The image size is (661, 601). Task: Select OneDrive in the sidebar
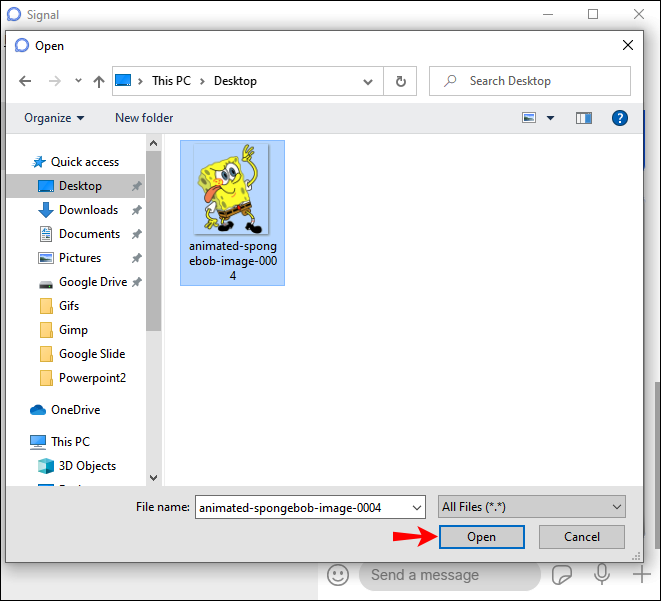[65, 410]
